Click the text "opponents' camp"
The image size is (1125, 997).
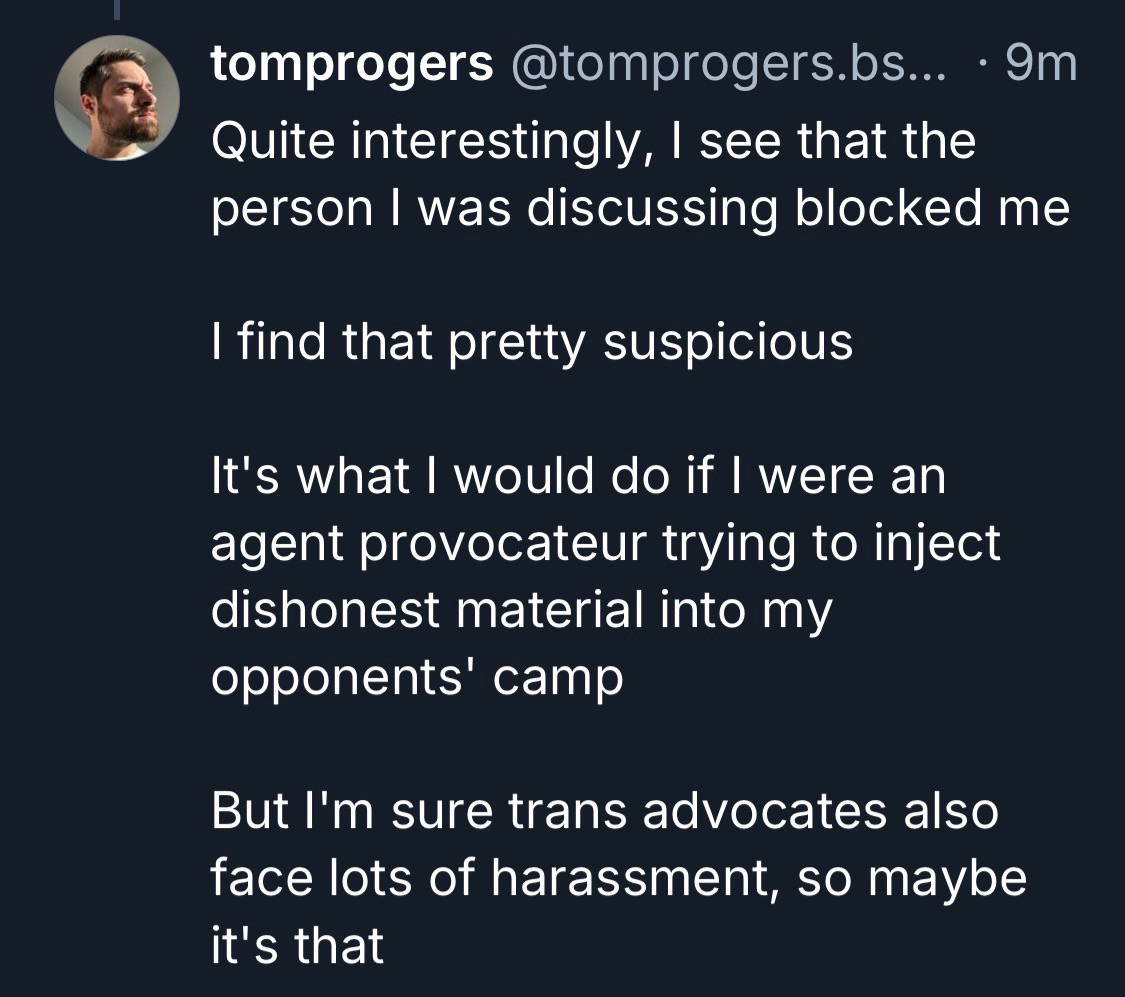[x=417, y=677]
